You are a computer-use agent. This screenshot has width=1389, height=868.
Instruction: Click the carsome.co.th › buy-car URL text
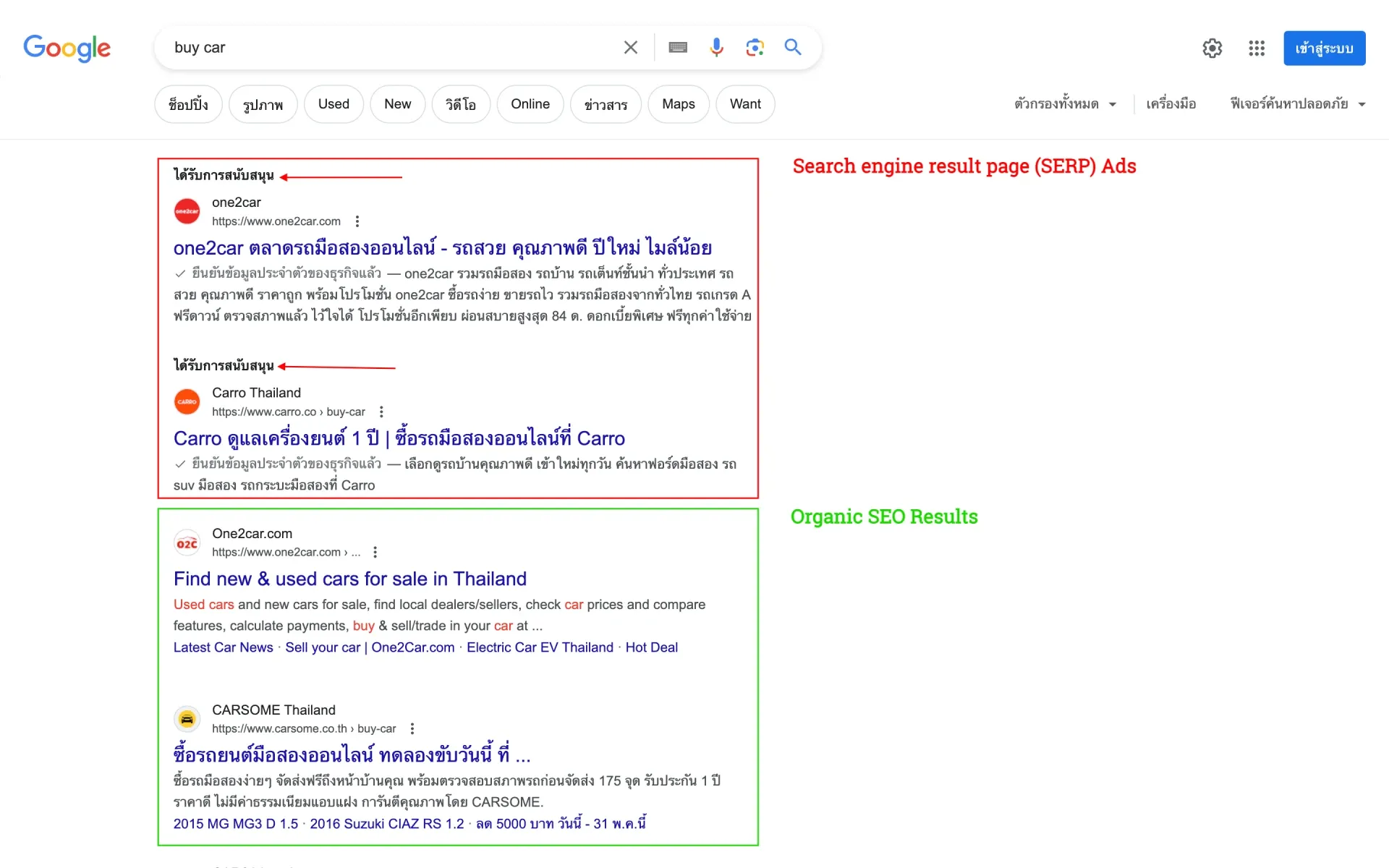304,728
